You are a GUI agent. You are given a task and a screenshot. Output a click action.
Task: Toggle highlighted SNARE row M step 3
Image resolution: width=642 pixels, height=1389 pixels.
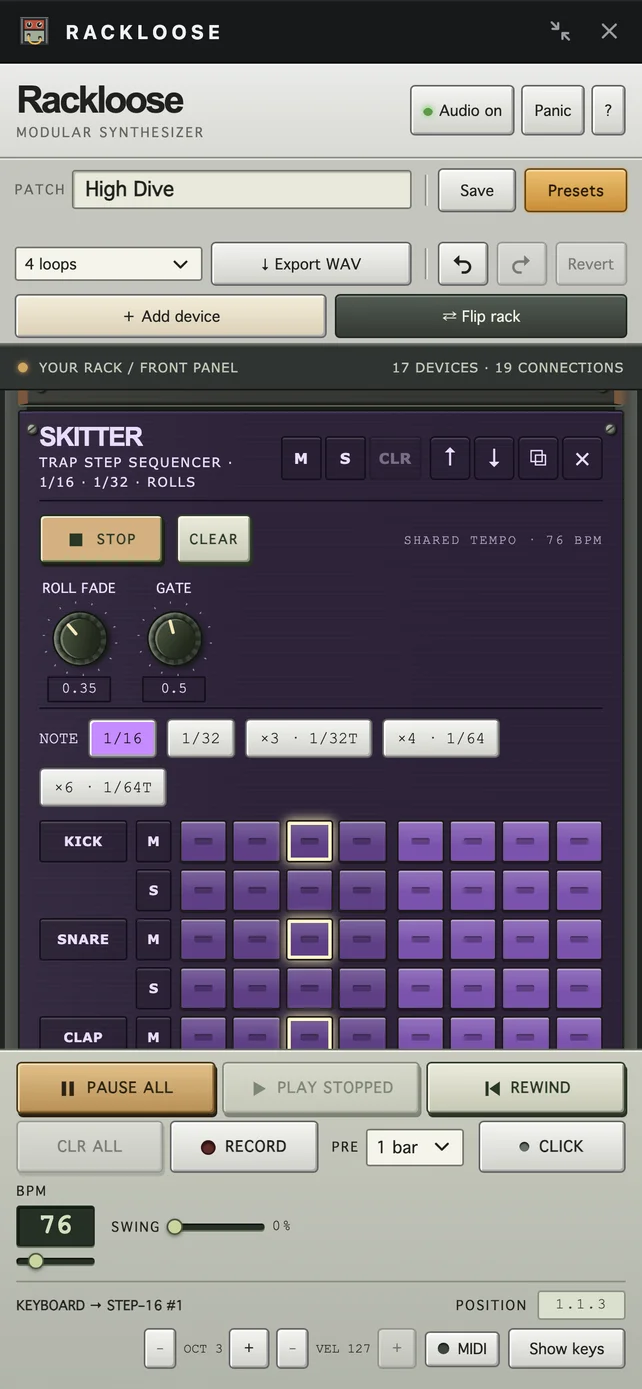click(x=309, y=939)
